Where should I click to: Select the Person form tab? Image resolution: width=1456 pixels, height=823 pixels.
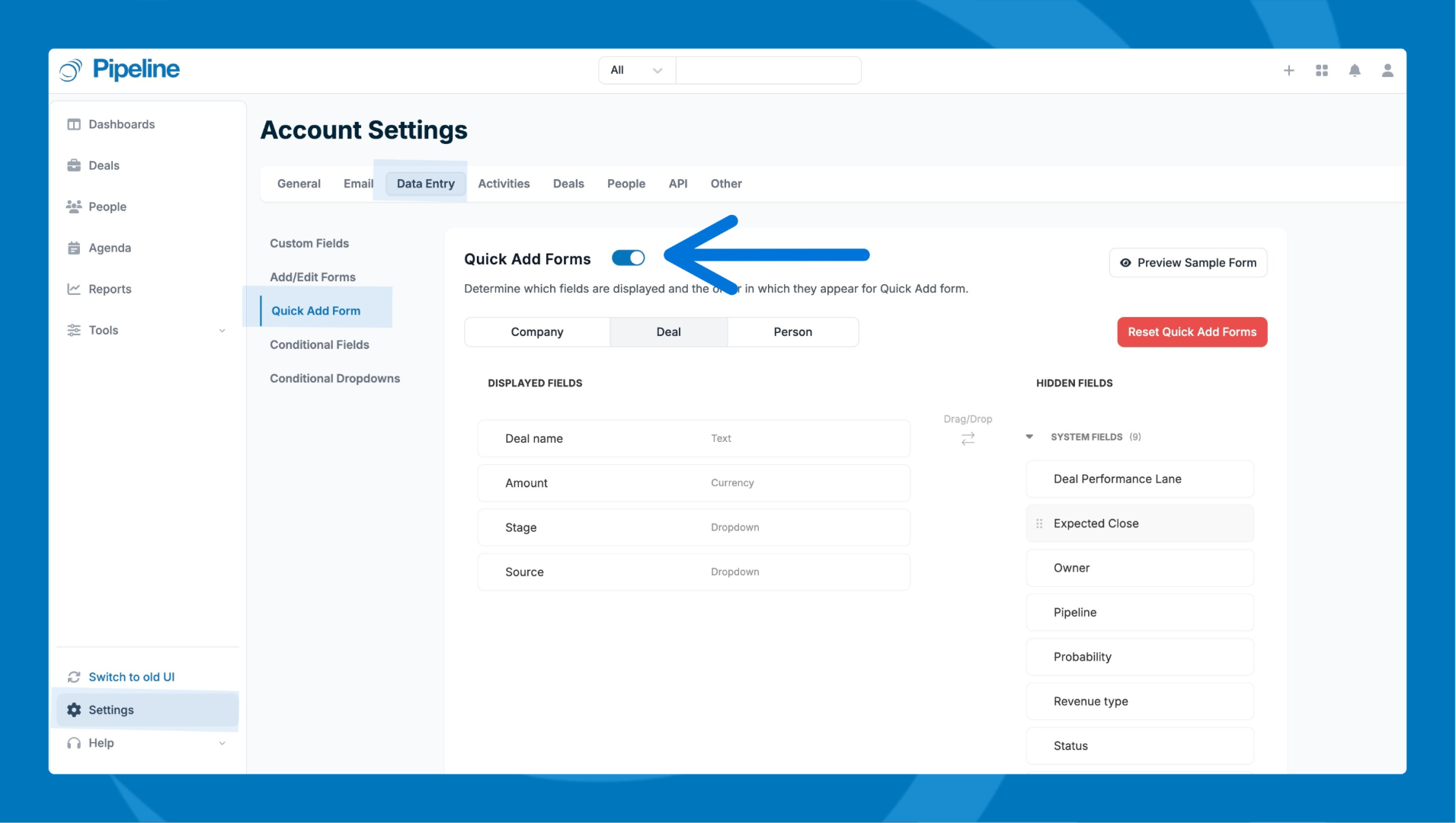click(793, 332)
